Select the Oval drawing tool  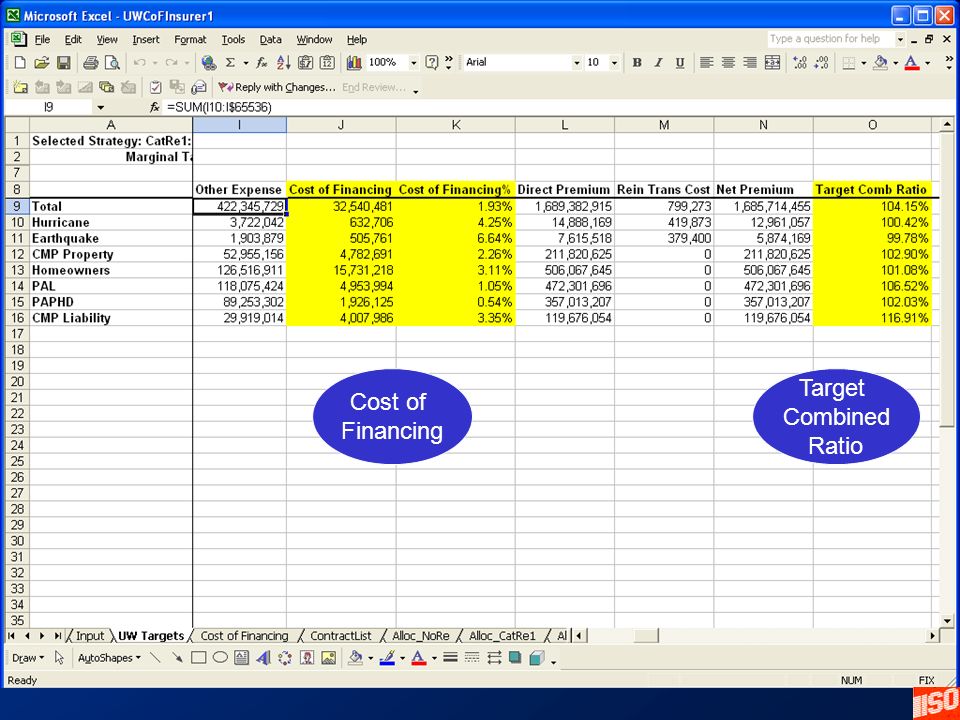click(220, 658)
